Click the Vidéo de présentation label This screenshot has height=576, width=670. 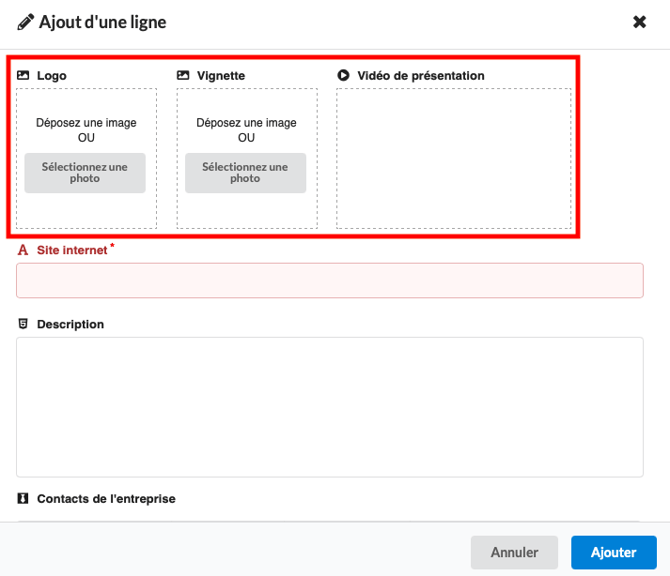click(420, 75)
